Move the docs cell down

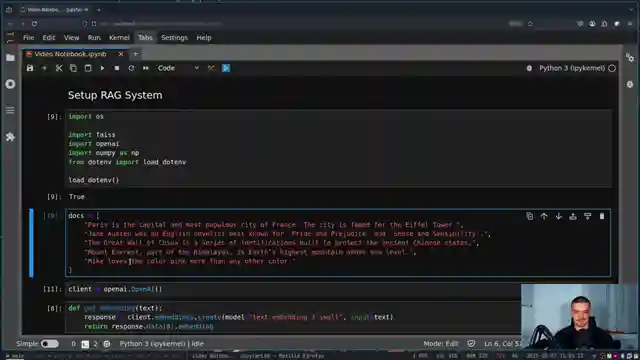(x=558, y=216)
